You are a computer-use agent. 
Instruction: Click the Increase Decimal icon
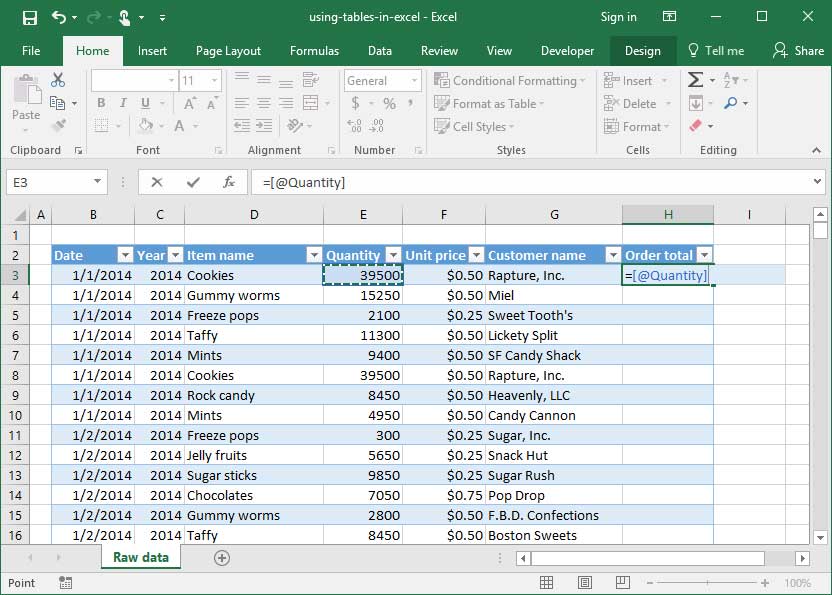pos(354,126)
